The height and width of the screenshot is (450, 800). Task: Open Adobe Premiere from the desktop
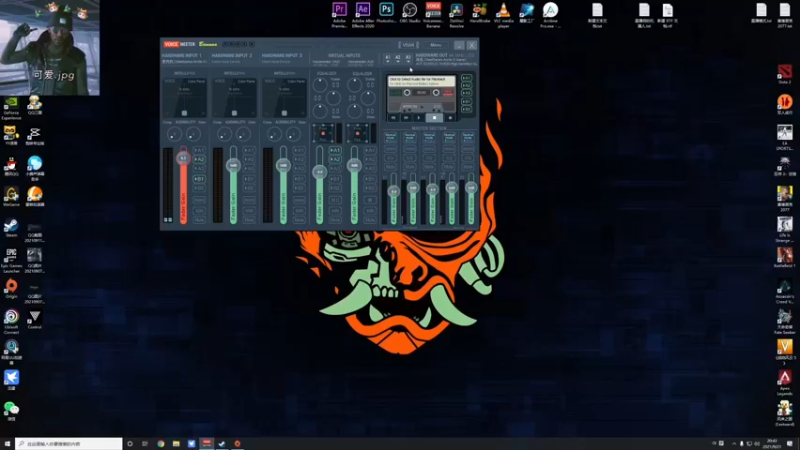[x=339, y=14]
